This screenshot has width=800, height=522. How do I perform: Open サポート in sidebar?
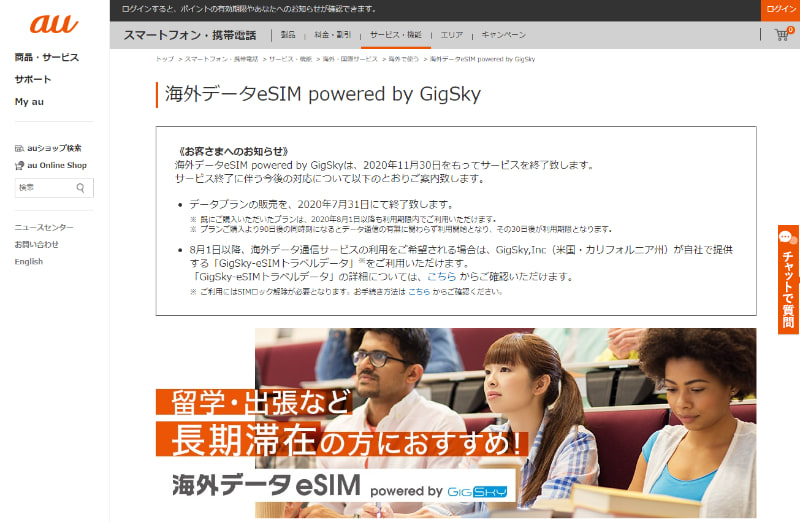pos(33,79)
